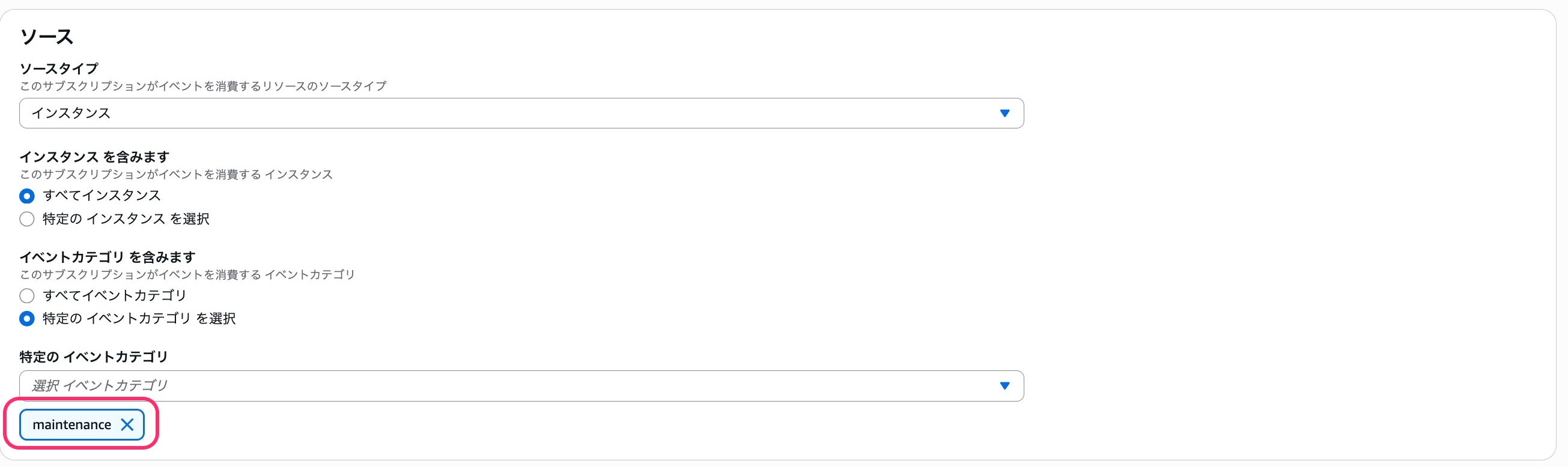Click the blue arrow of the ソースタイプ dropdown
Screen dimensions: 1568x467
(1004, 113)
